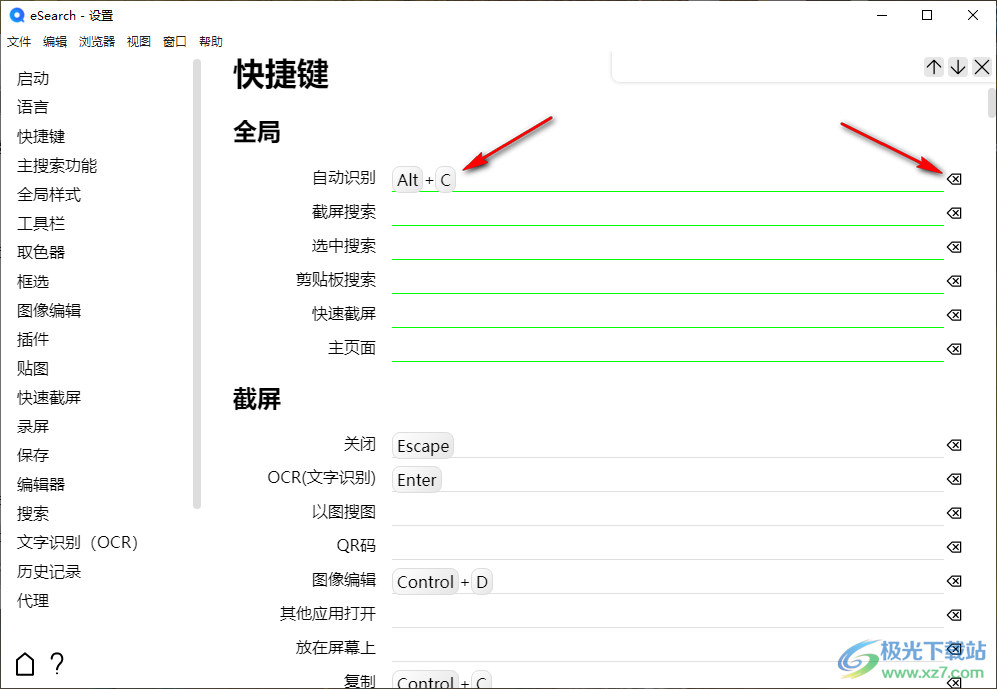Jump to 录屏 settings
This screenshot has width=997, height=689.
point(33,426)
